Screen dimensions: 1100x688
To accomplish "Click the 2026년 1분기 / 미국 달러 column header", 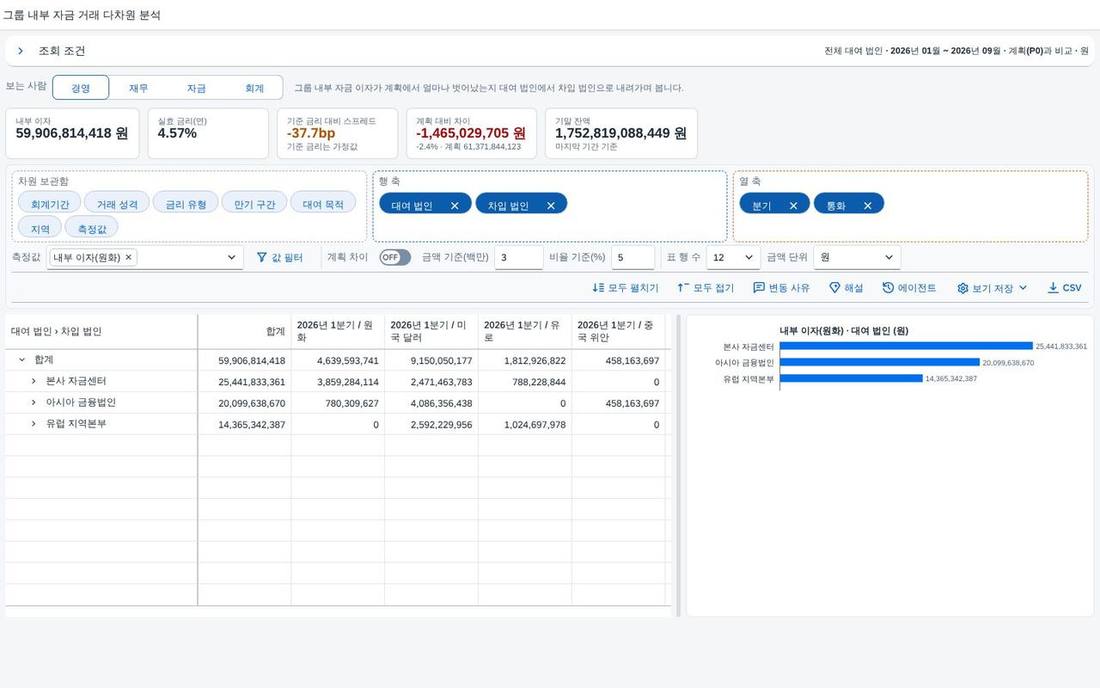I will pyautogui.click(x=431, y=331).
